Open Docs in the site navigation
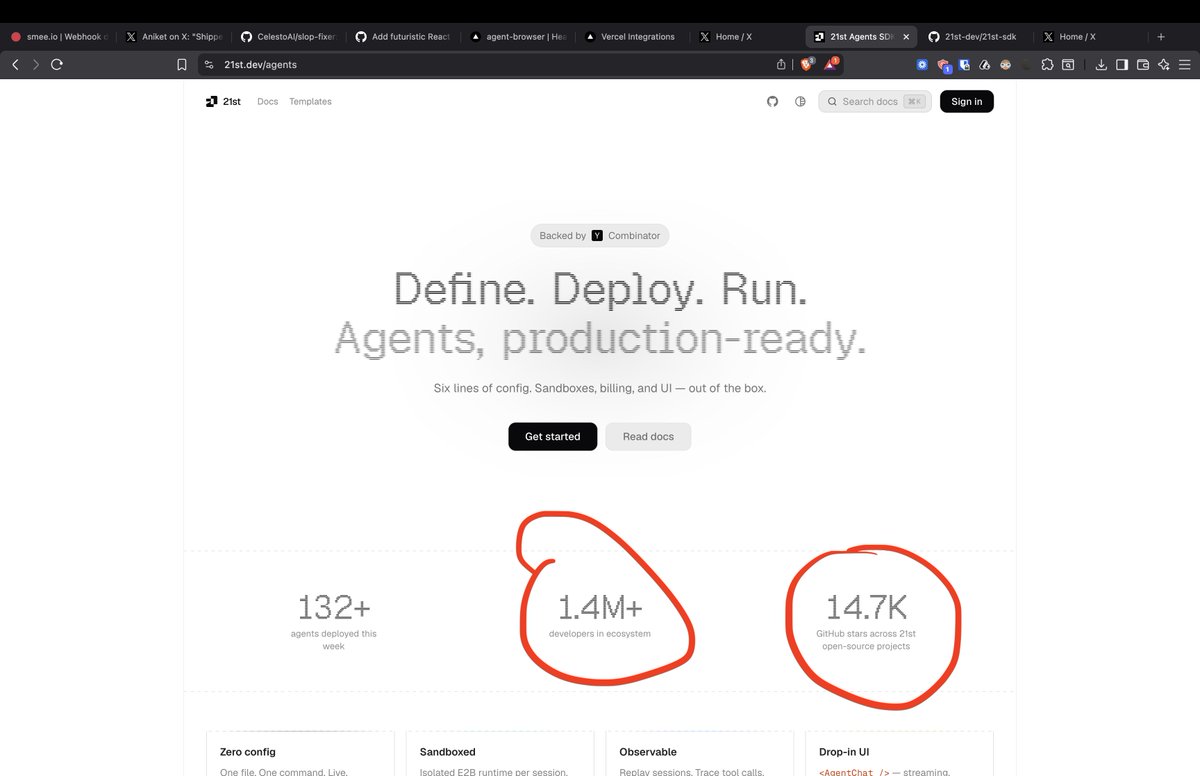The height and width of the screenshot is (776, 1200). click(x=267, y=101)
